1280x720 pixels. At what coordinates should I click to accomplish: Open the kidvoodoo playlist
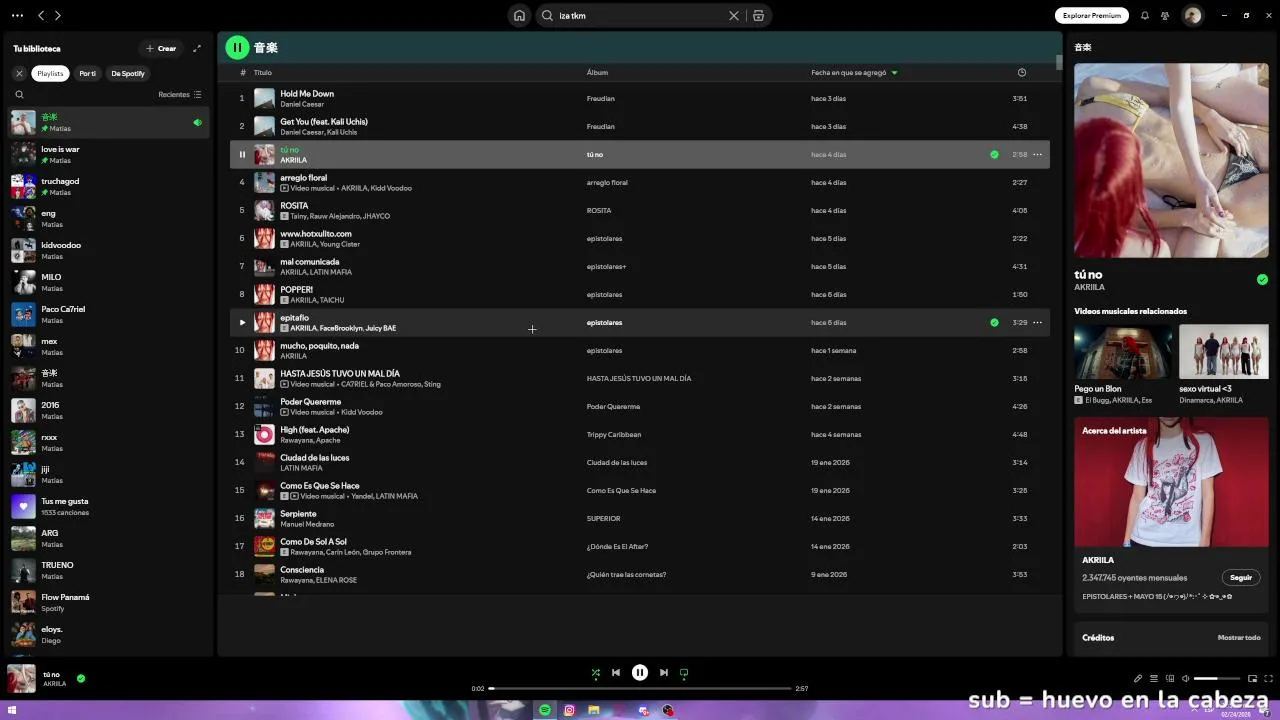point(108,250)
